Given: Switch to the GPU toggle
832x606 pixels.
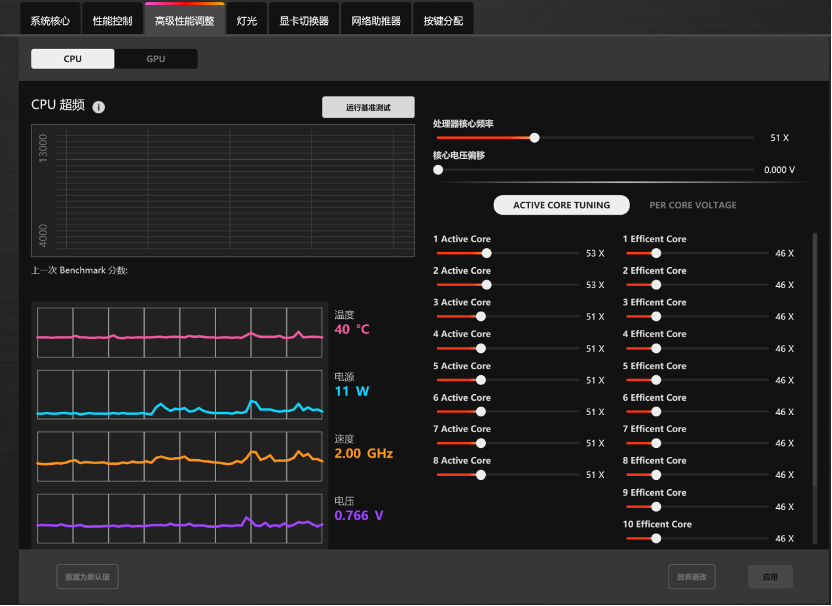Looking at the screenshot, I should [x=155, y=59].
